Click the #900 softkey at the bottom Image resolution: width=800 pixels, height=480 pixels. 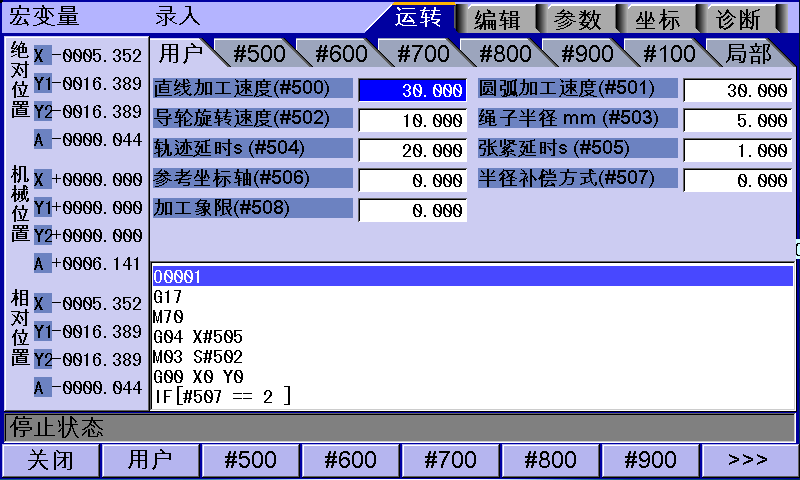tap(651, 460)
